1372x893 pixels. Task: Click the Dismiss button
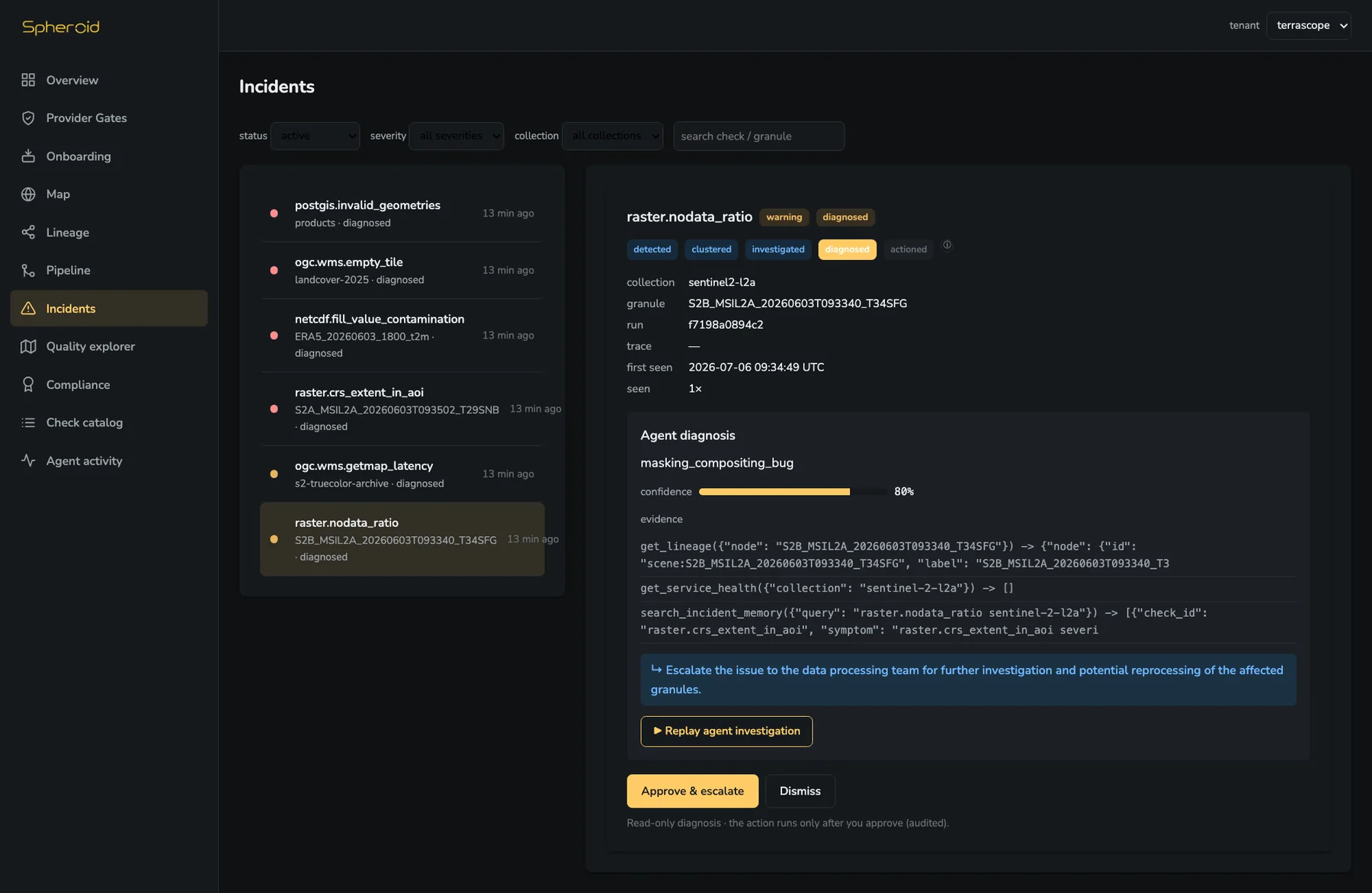coord(800,792)
